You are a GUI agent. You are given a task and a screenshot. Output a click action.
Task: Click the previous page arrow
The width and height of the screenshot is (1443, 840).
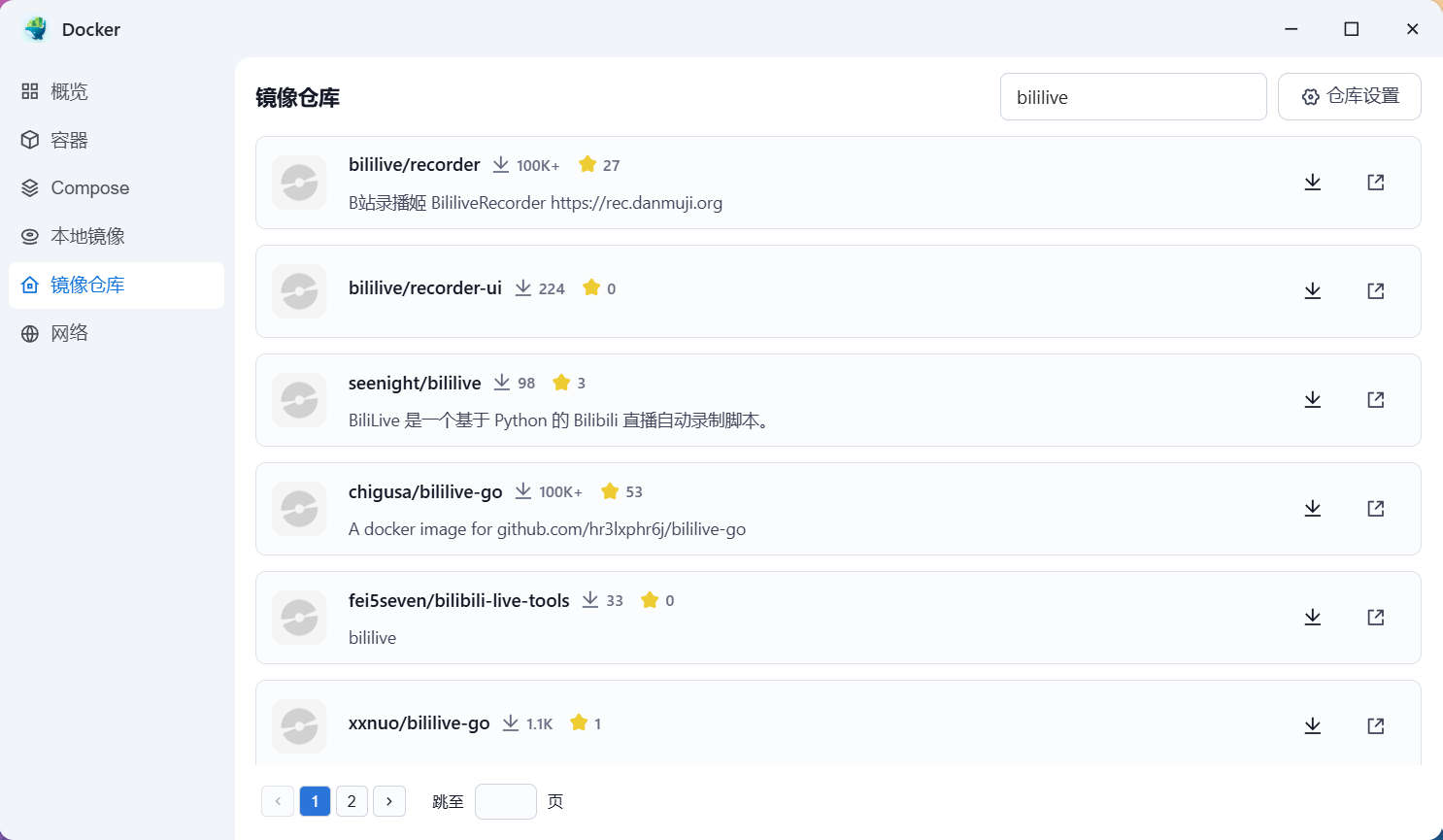pos(278,801)
